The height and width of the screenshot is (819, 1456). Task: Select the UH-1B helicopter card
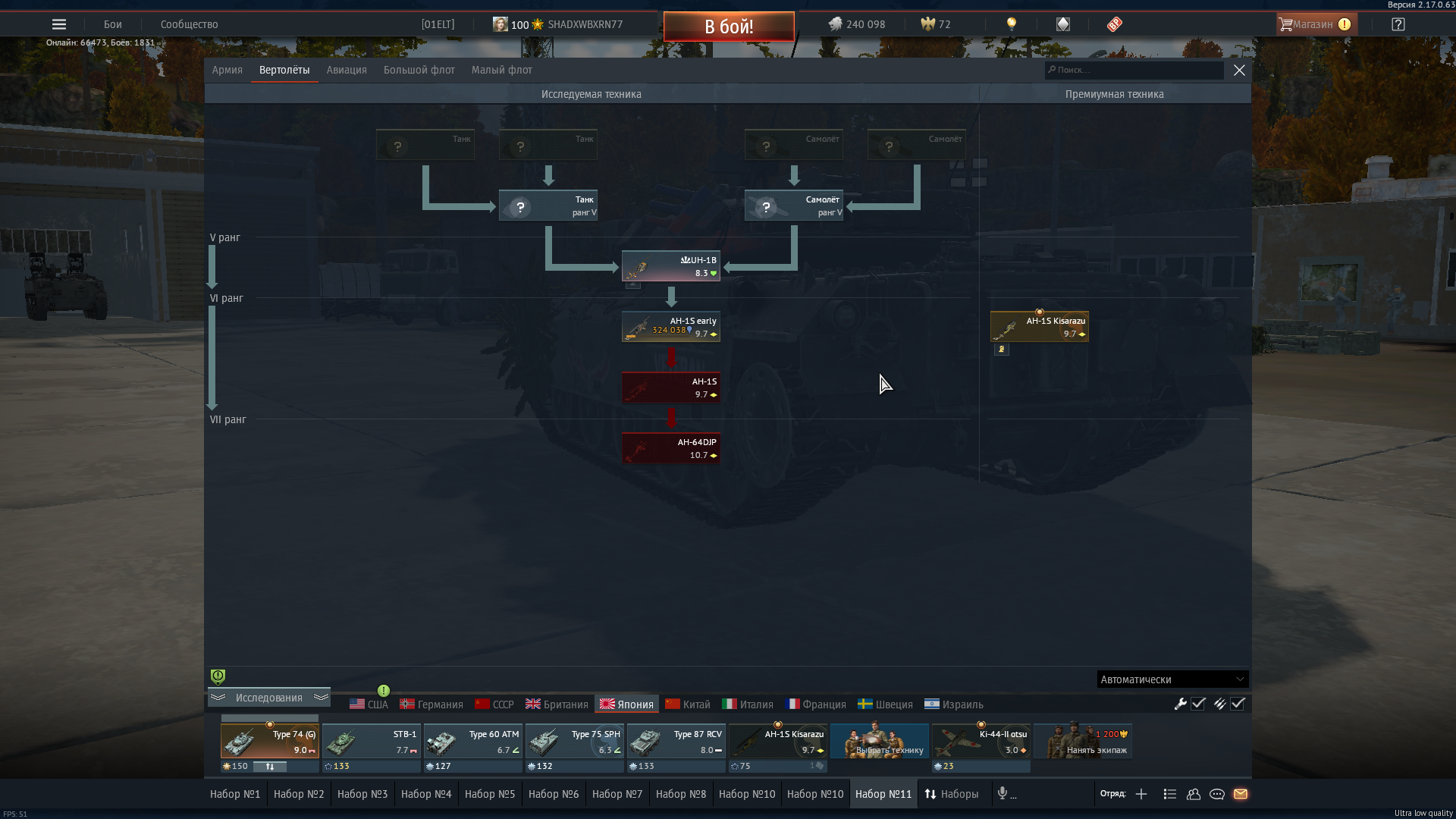(671, 266)
